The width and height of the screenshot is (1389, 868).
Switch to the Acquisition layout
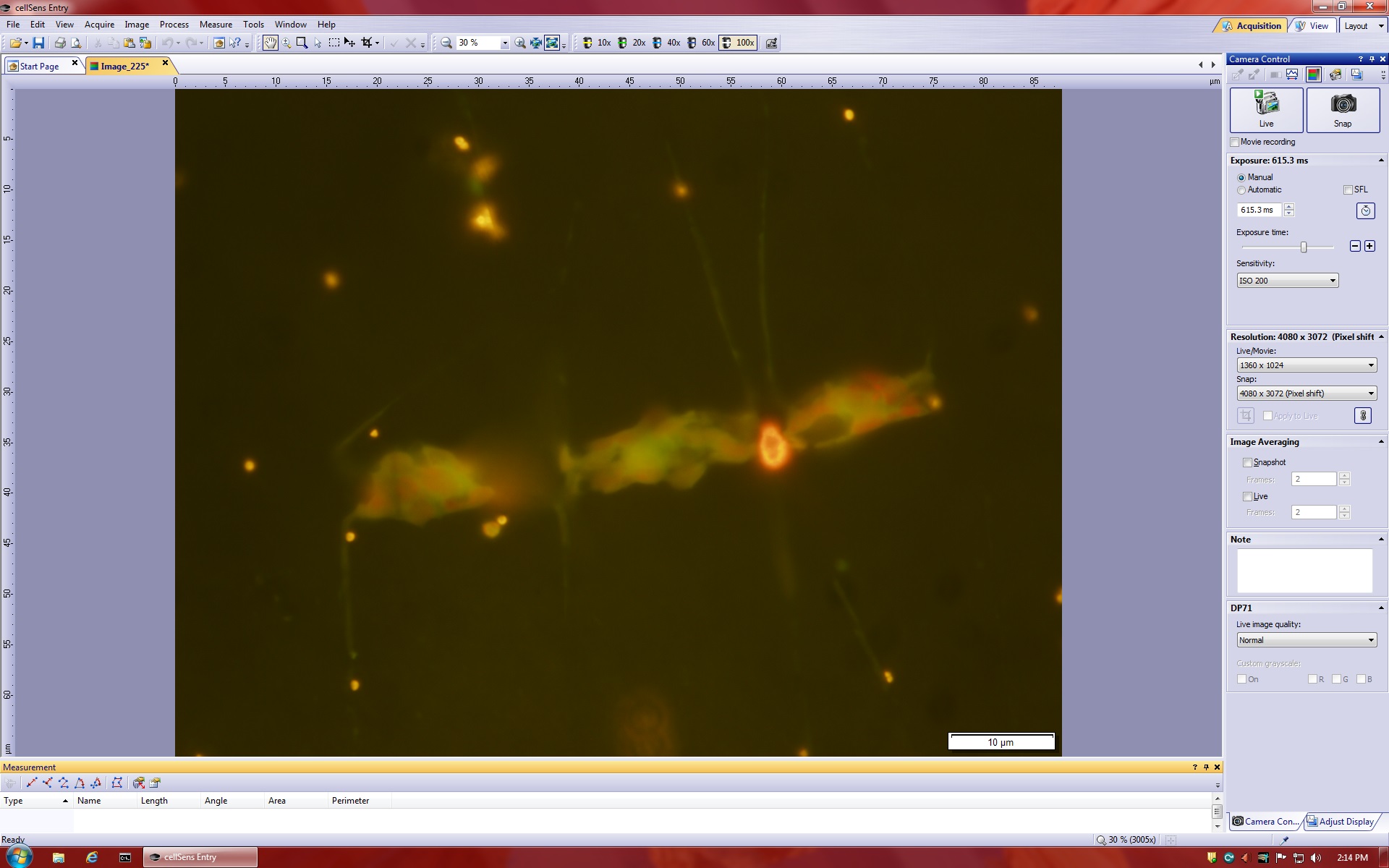pyautogui.click(x=1252, y=26)
